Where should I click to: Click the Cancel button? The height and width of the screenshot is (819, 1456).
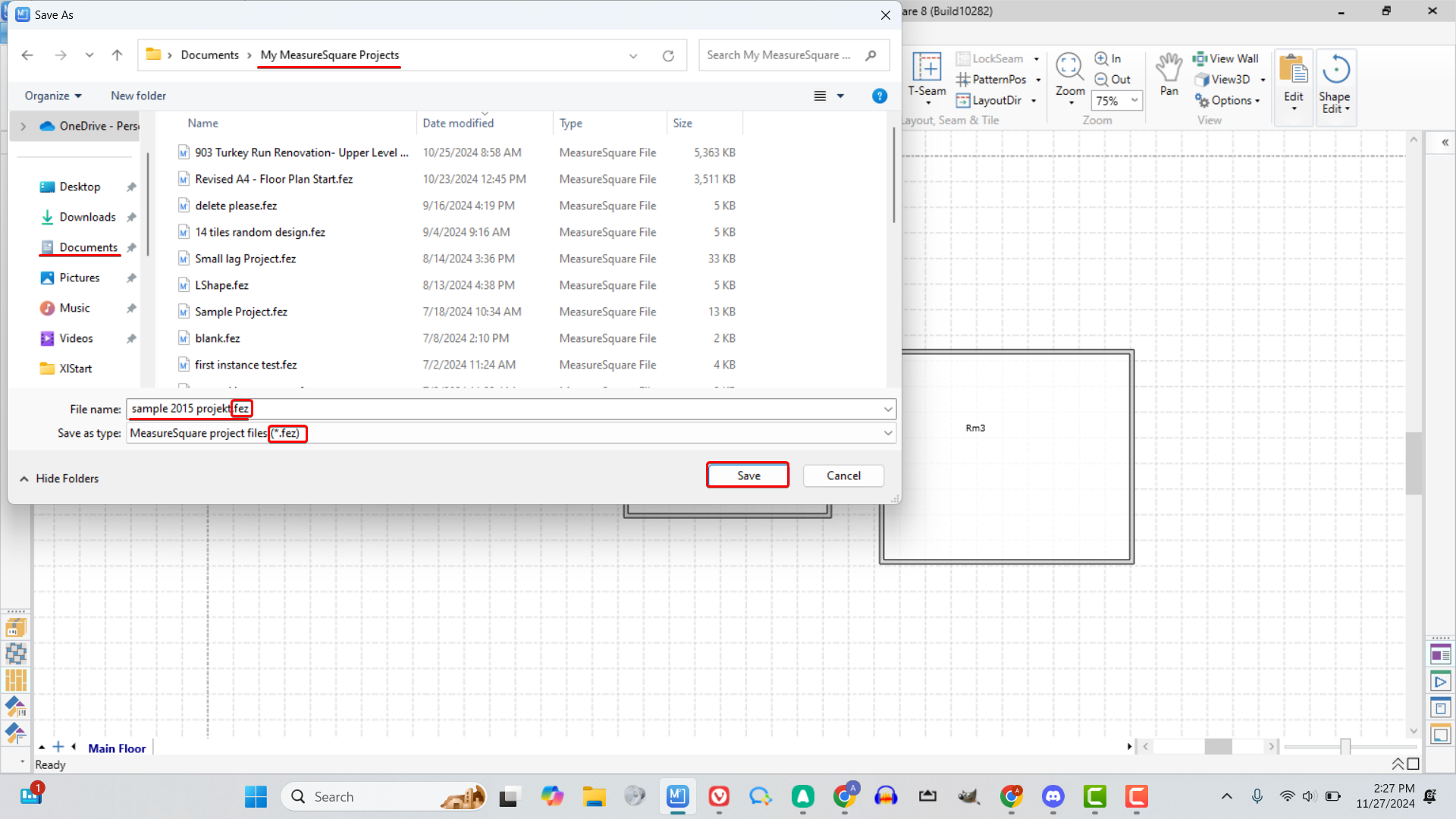tap(843, 475)
